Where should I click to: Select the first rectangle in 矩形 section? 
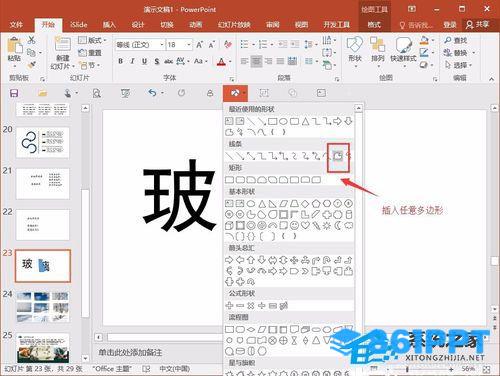(x=229, y=180)
